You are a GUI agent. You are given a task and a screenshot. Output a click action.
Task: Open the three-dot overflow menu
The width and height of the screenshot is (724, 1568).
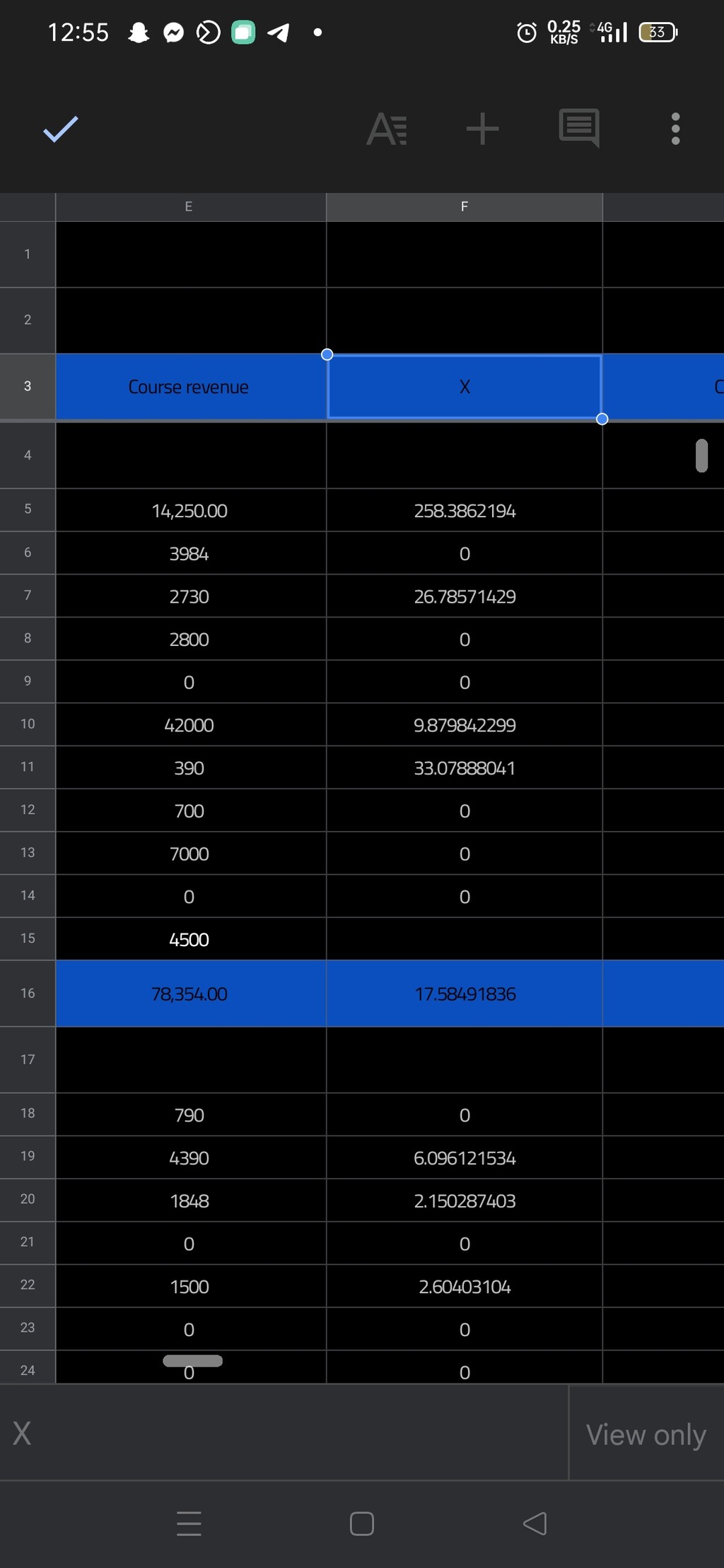click(x=675, y=129)
